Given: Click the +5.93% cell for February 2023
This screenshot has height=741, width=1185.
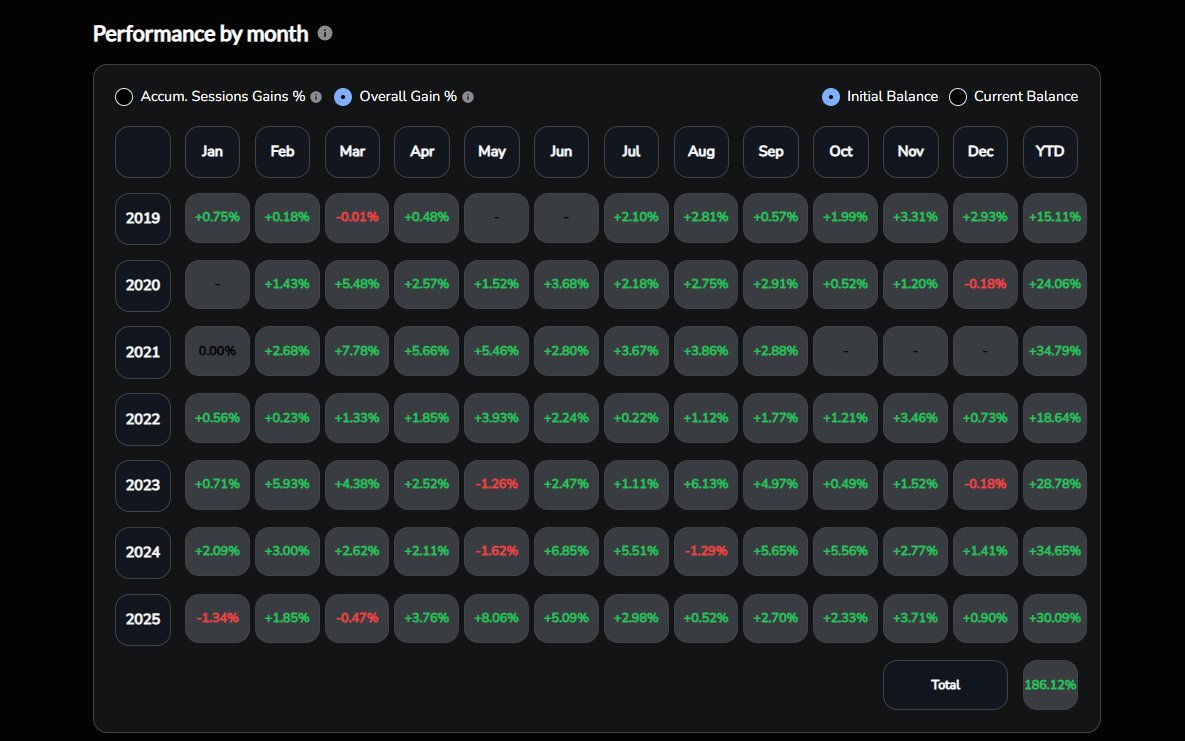Looking at the screenshot, I should pyautogui.click(x=287, y=485).
